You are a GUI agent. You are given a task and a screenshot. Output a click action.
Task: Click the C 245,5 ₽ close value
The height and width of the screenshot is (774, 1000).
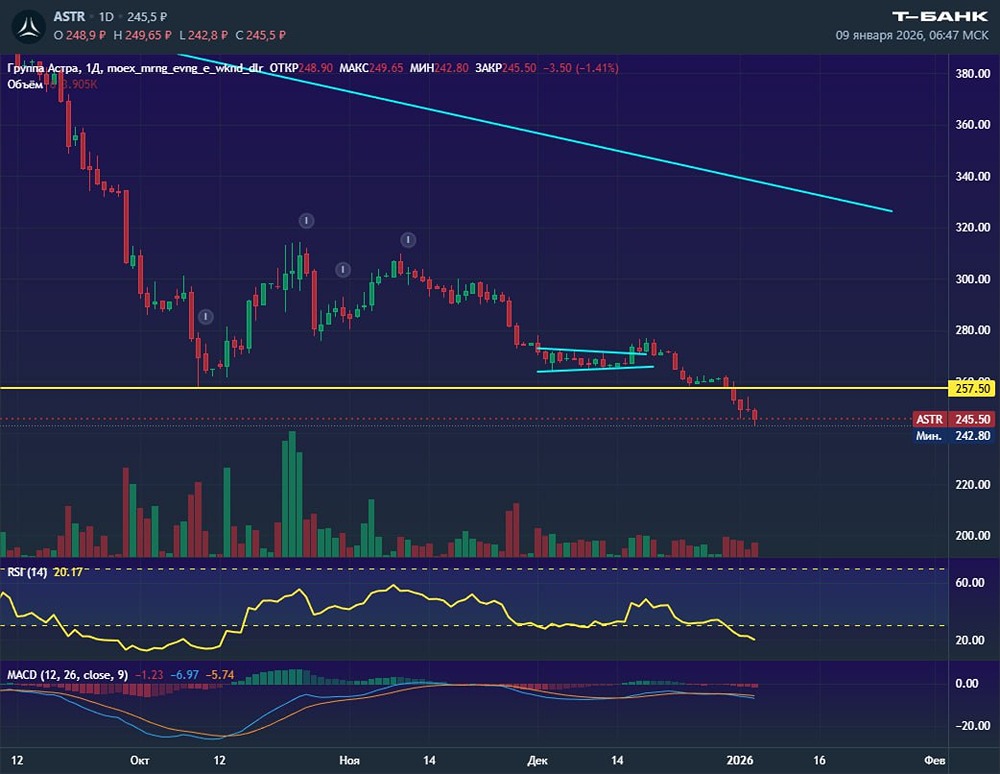(260, 36)
